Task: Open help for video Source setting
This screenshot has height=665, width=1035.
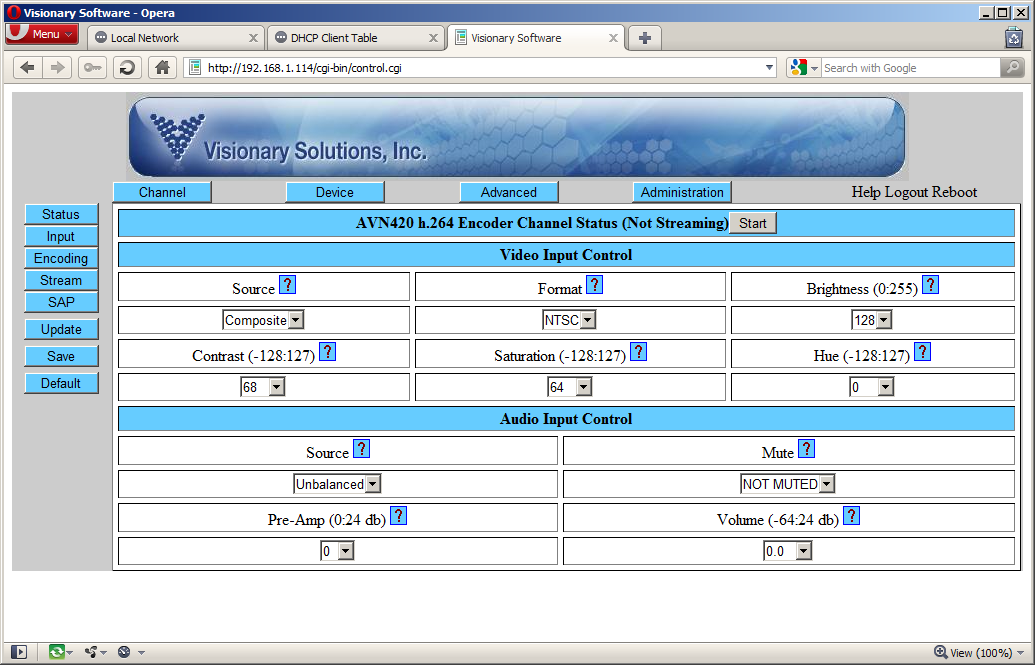Action: (287, 285)
